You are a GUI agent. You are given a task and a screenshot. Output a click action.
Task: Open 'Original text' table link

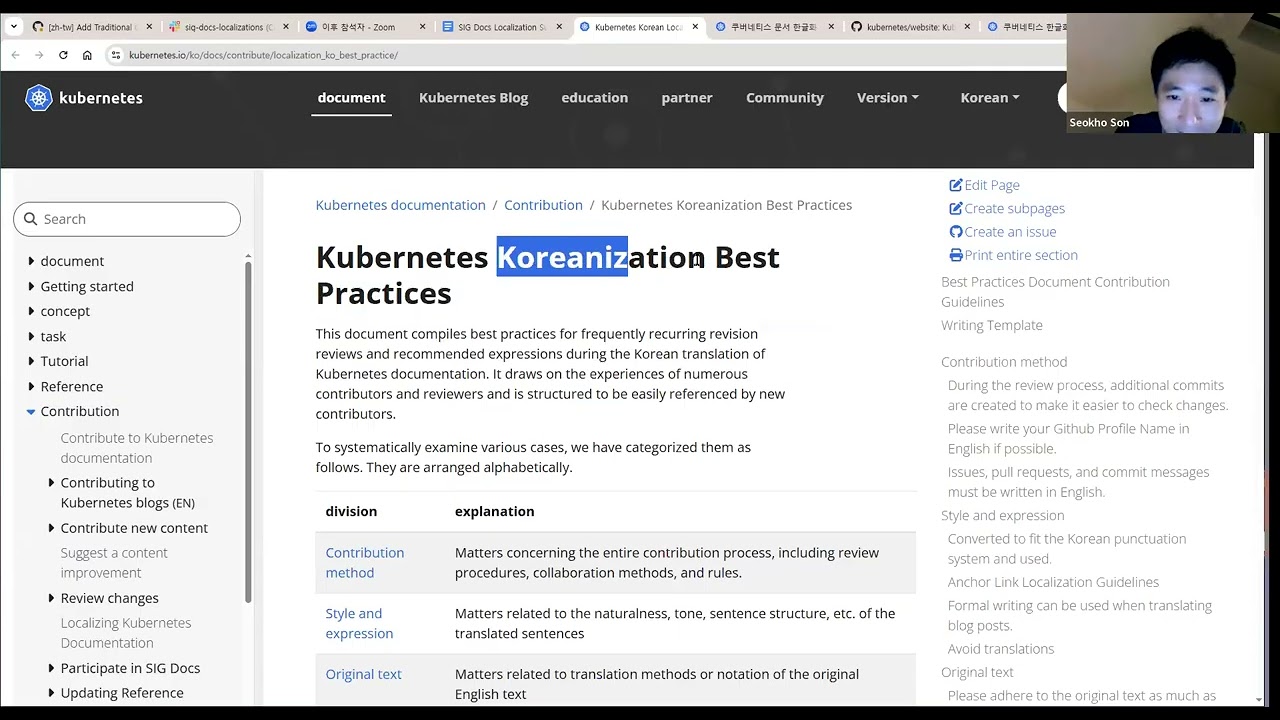pos(363,674)
